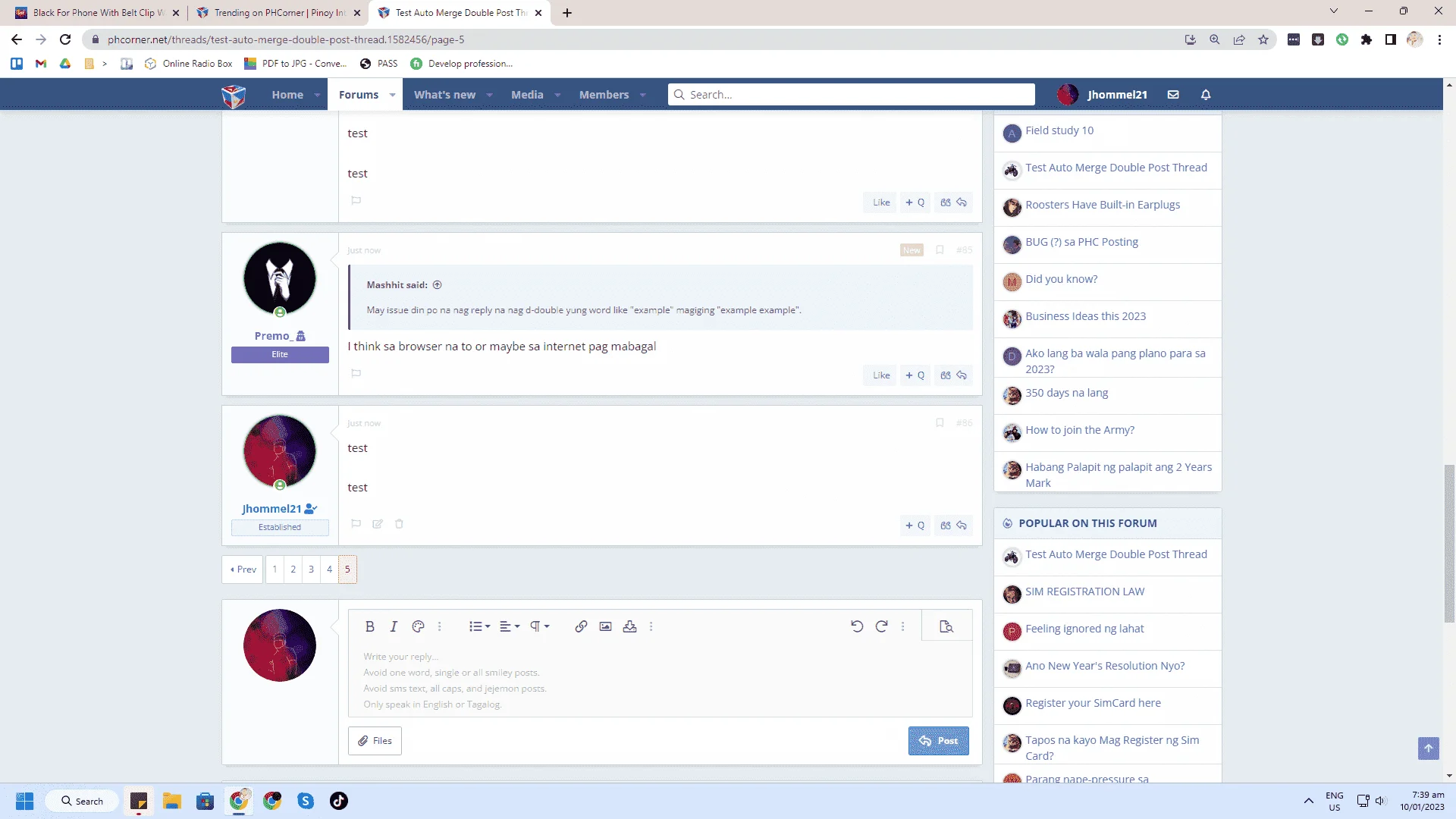Click into the reply text area

coord(660,680)
